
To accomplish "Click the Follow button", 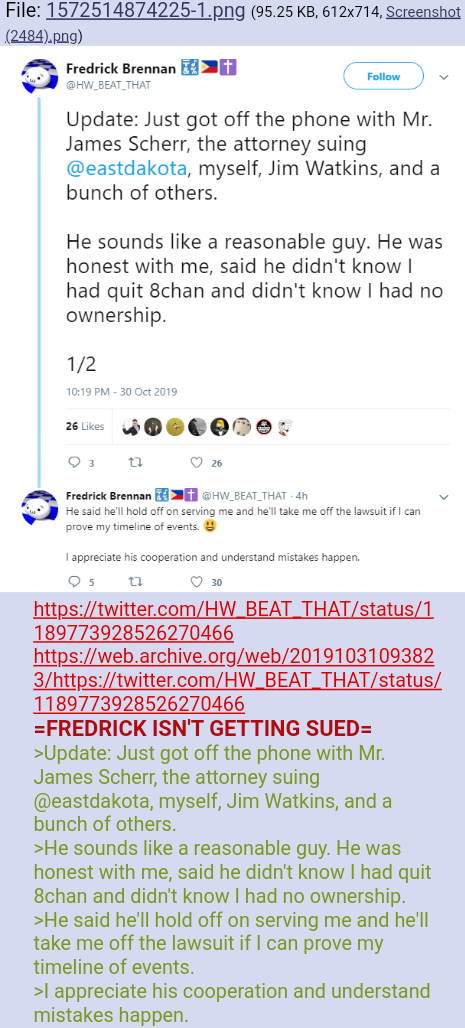I will pos(384,77).
